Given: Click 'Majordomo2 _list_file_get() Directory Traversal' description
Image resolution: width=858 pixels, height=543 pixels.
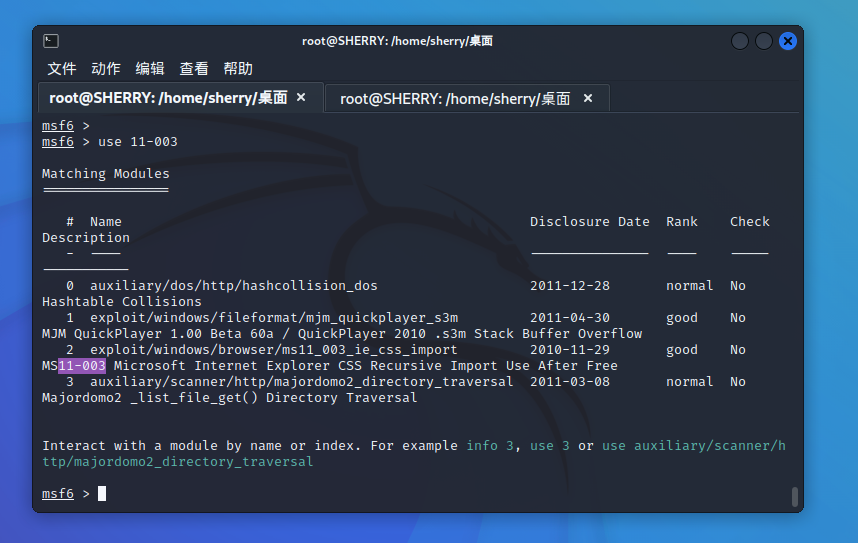Looking at the screenshot, I should (x=229, y=398).
